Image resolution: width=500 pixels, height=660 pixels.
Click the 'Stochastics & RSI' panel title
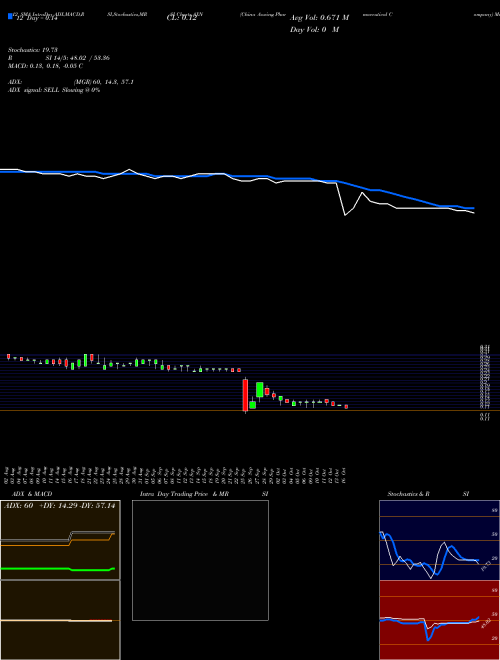428,494
